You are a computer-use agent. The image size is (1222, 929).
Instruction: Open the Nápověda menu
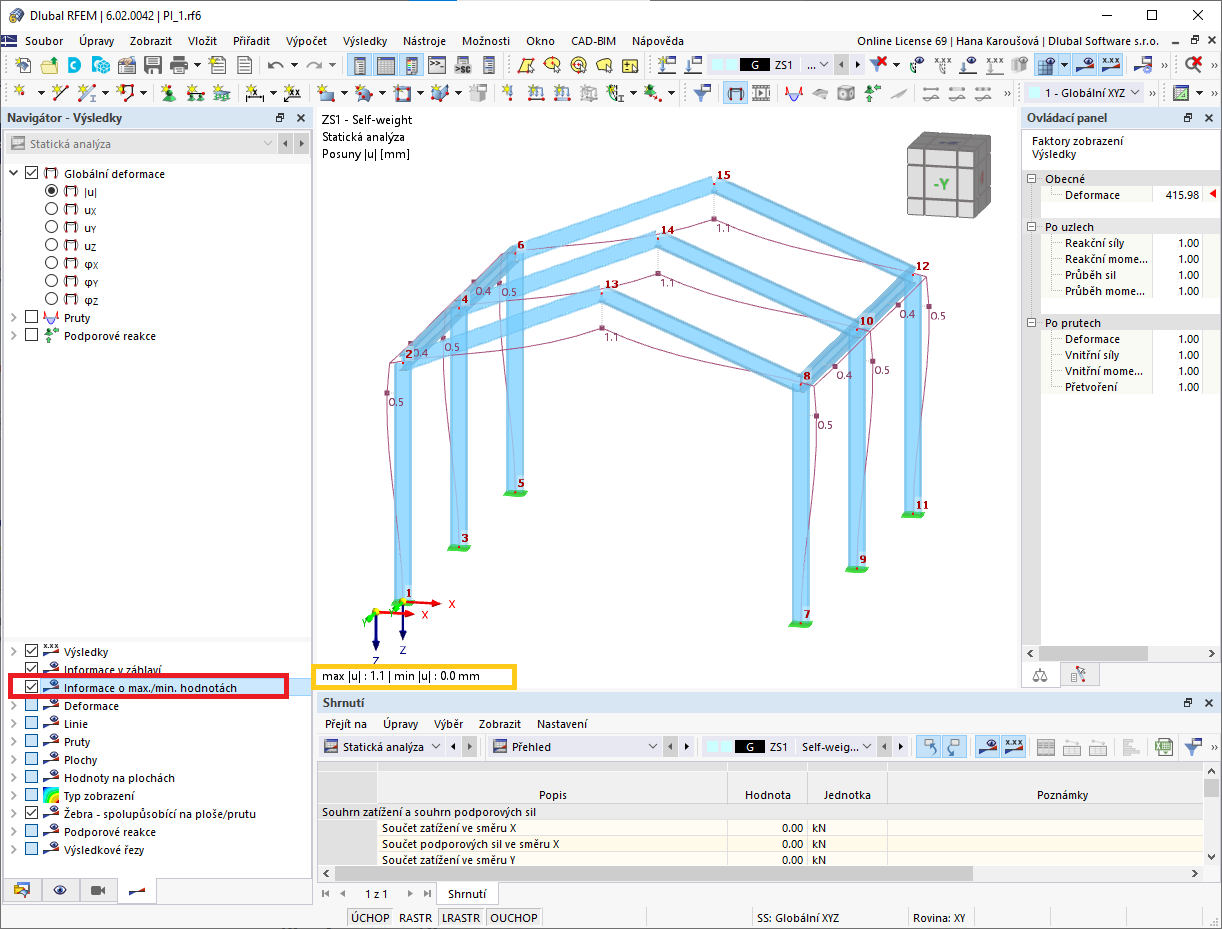pyautogui.click(x=658, y=41)
